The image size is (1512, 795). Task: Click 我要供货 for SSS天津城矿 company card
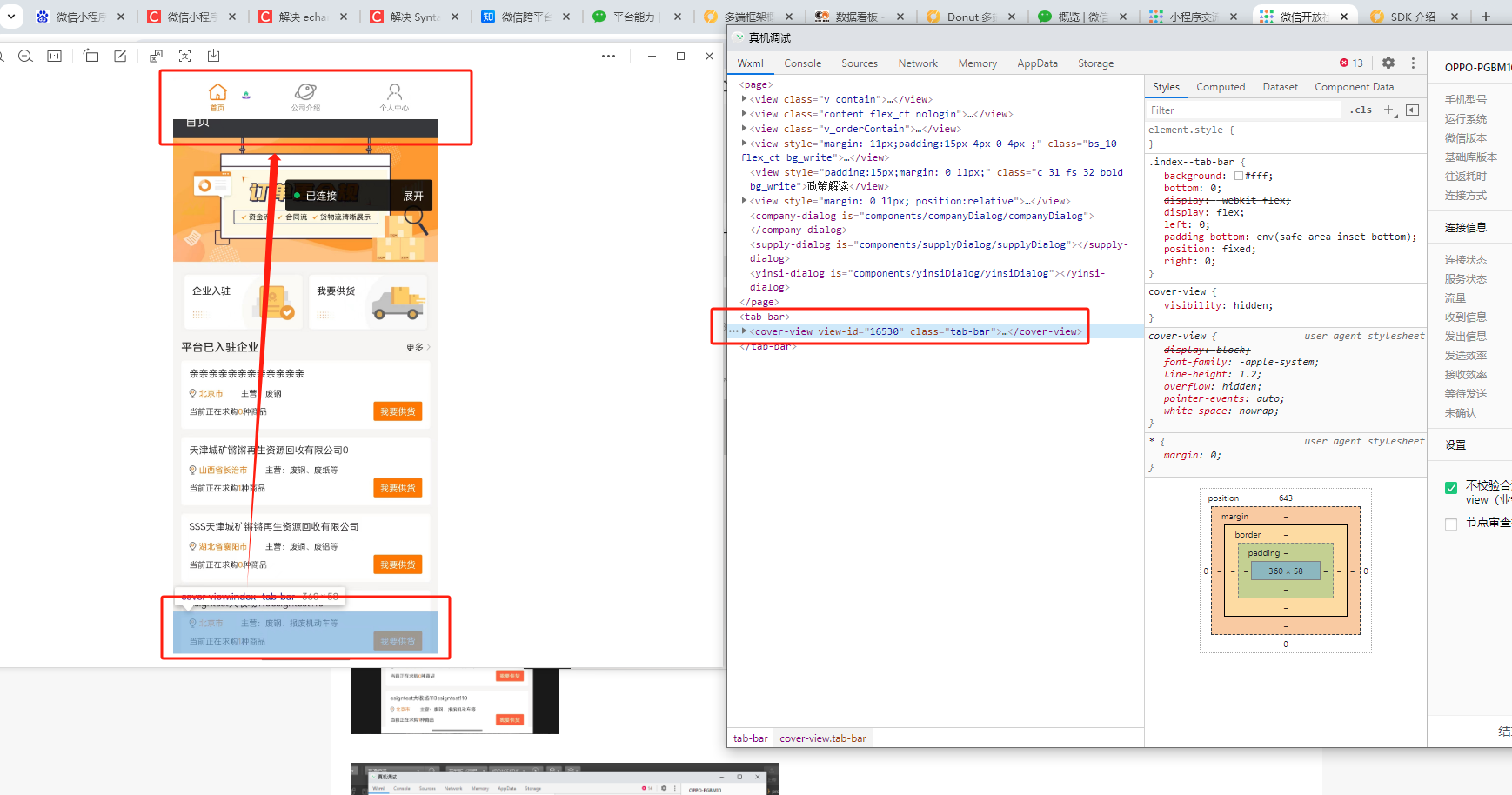click(x=398, y=565)
